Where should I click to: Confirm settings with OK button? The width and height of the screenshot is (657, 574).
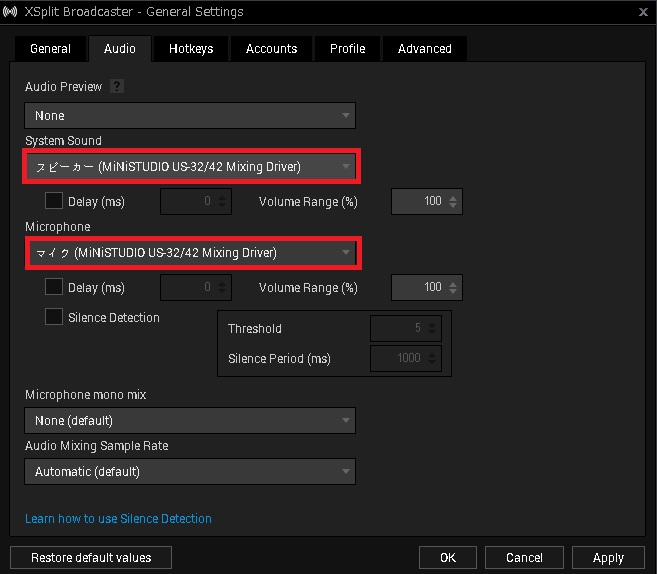[x=448, y=558]
